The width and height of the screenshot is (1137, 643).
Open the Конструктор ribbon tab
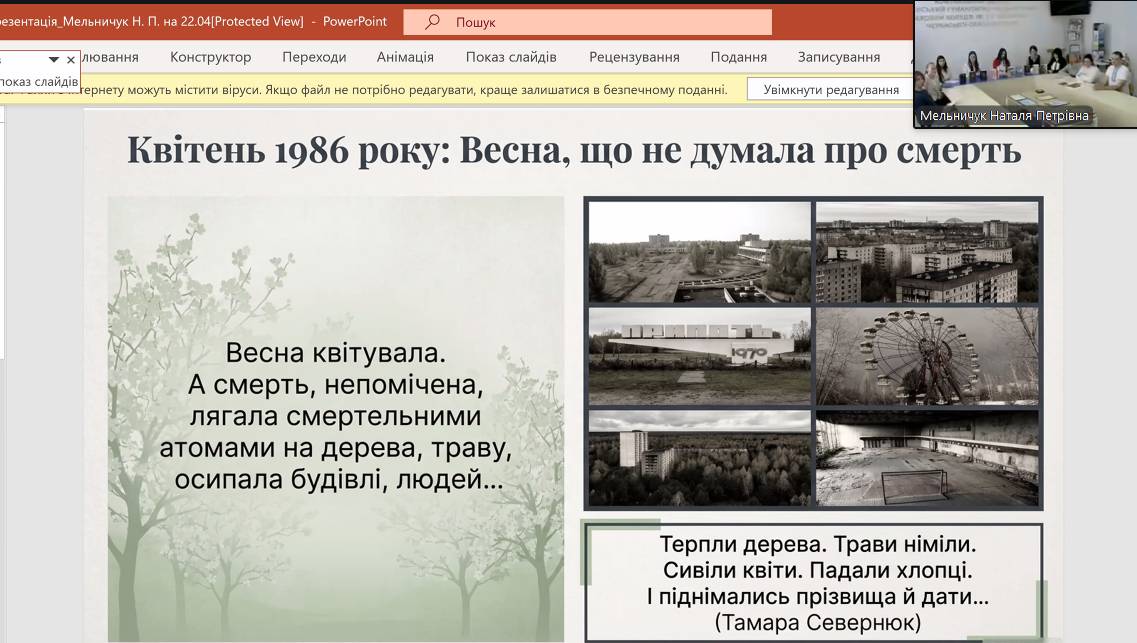click(210, 57)
